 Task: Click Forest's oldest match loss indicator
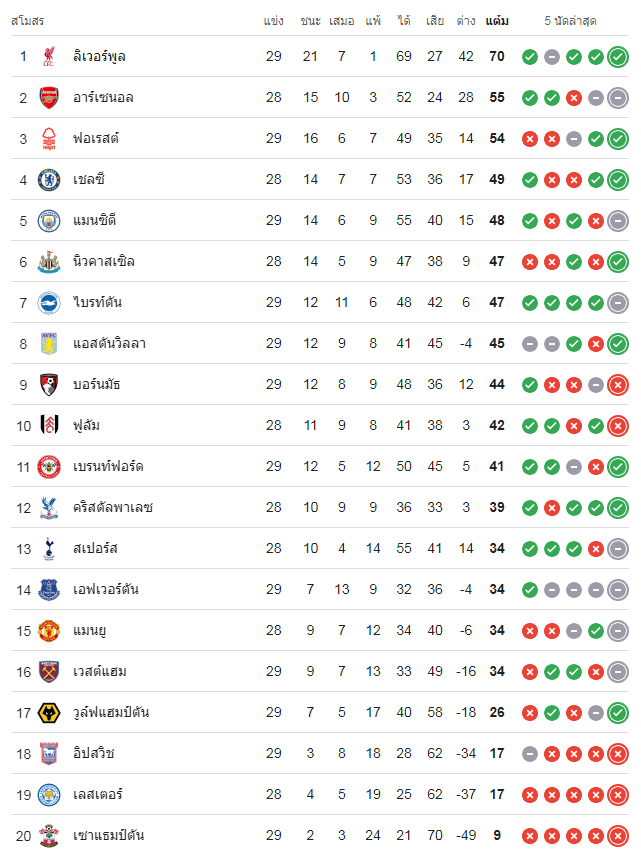coord(530,139)
